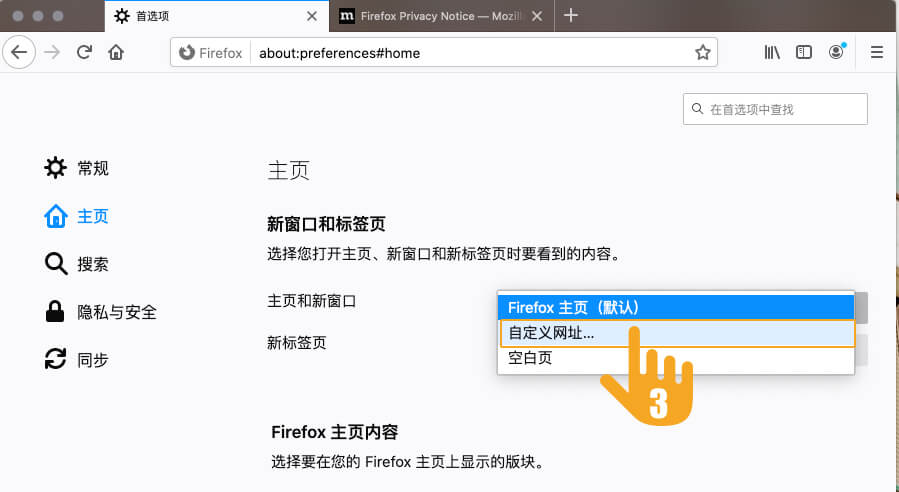Reload the current page
899x492 pixels.
(x=84, y=53)
